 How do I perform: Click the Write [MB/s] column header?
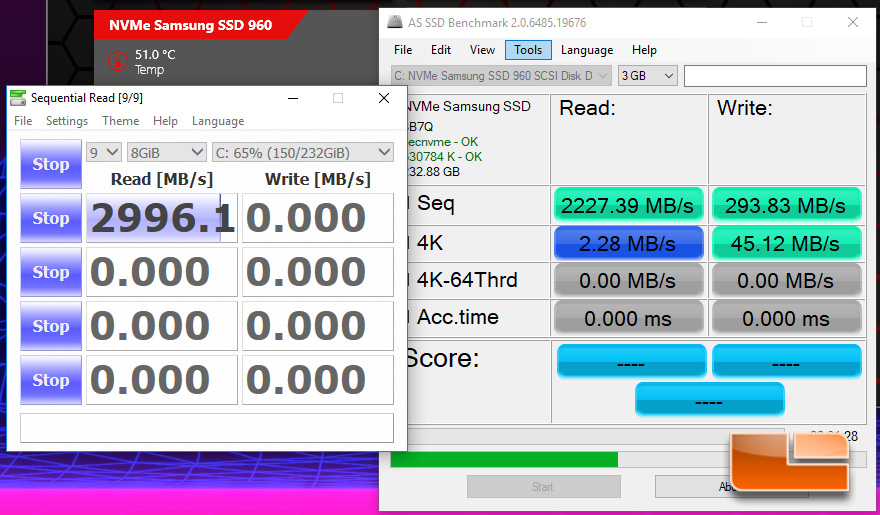(318, 179)
